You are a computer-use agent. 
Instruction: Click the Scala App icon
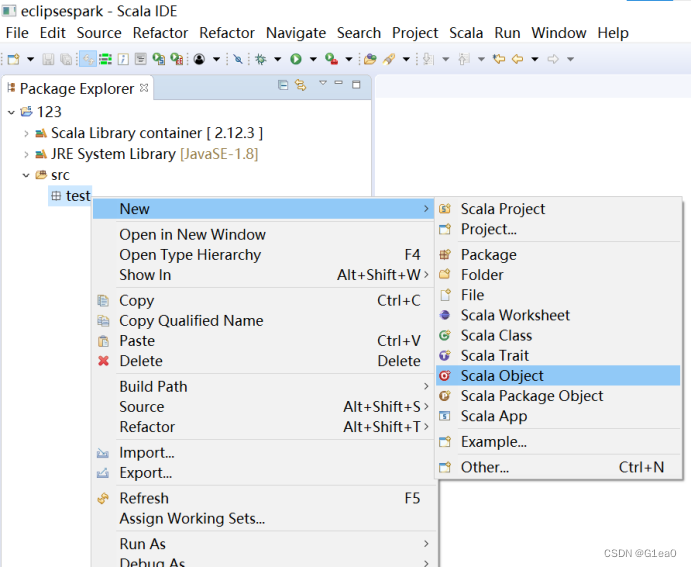(445, 416)
